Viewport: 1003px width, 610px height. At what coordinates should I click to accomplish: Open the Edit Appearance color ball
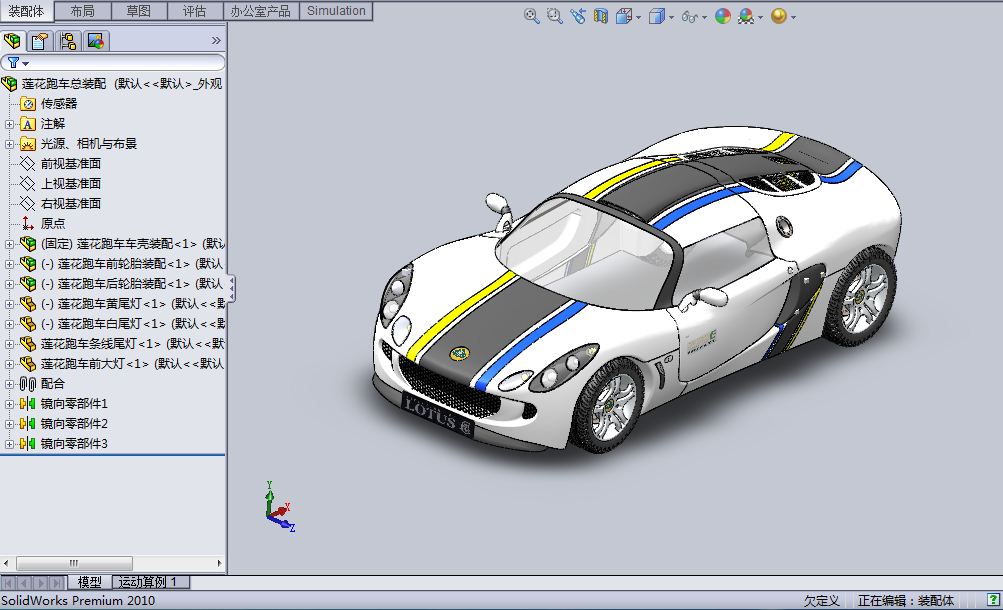723,17
